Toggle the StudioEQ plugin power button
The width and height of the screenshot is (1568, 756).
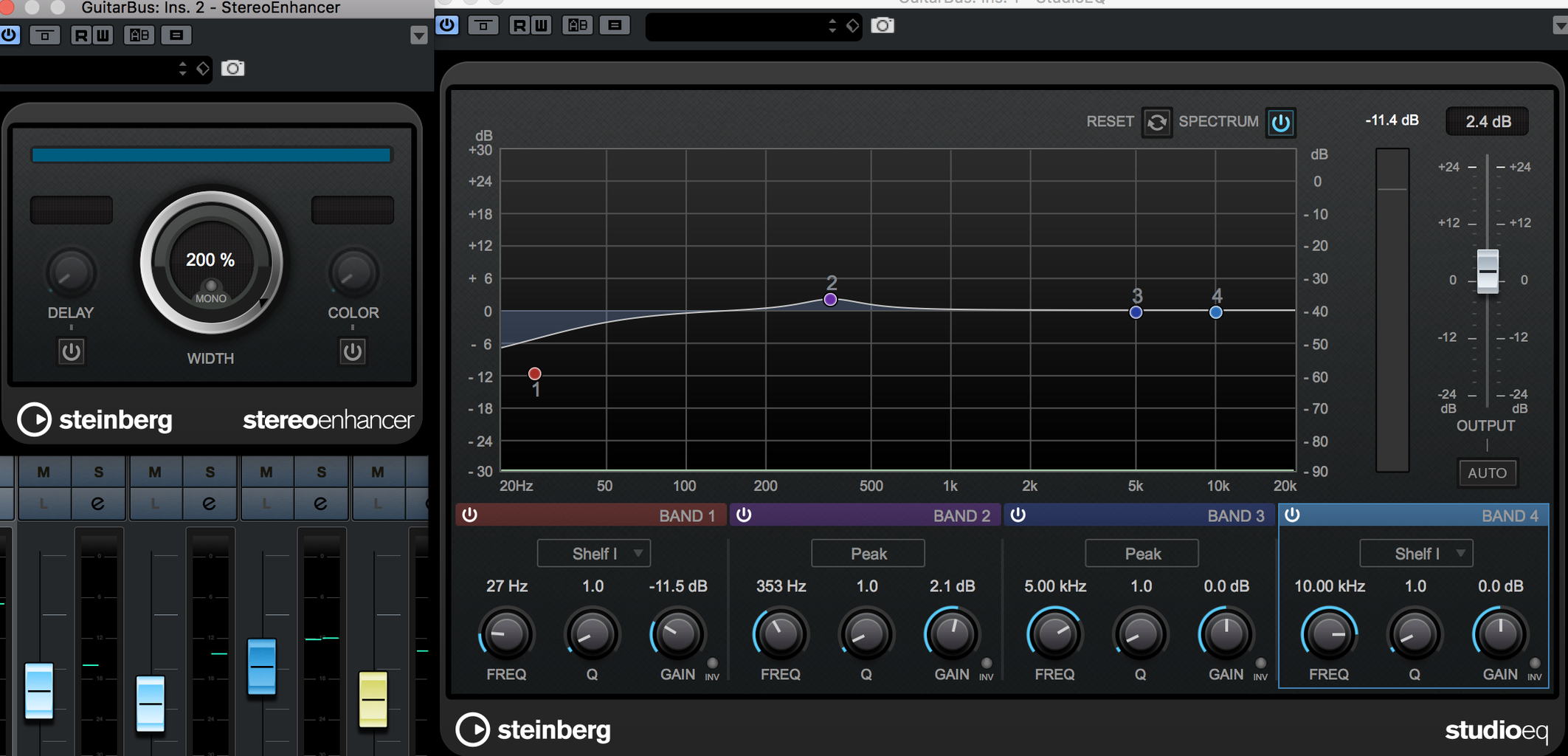pyautogui.click(x=447, y=25)
